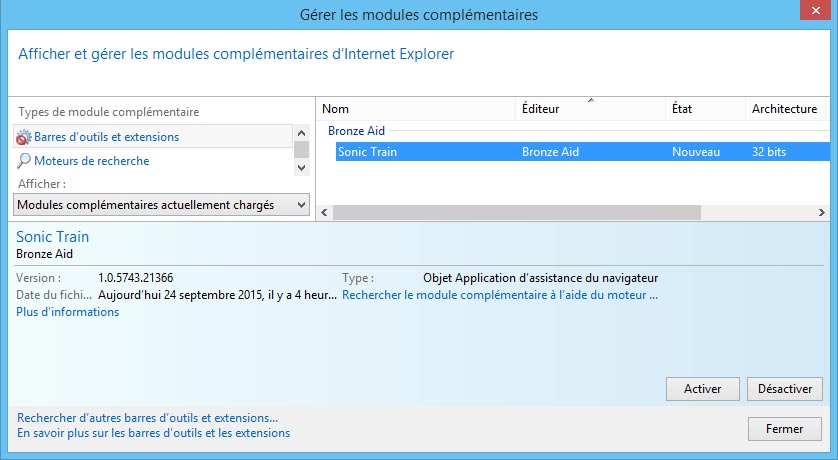The height and width of the screenshot is (460, 838).
Task: Click Bronze Aid publisher cell in the row
Action: point(550,152)
